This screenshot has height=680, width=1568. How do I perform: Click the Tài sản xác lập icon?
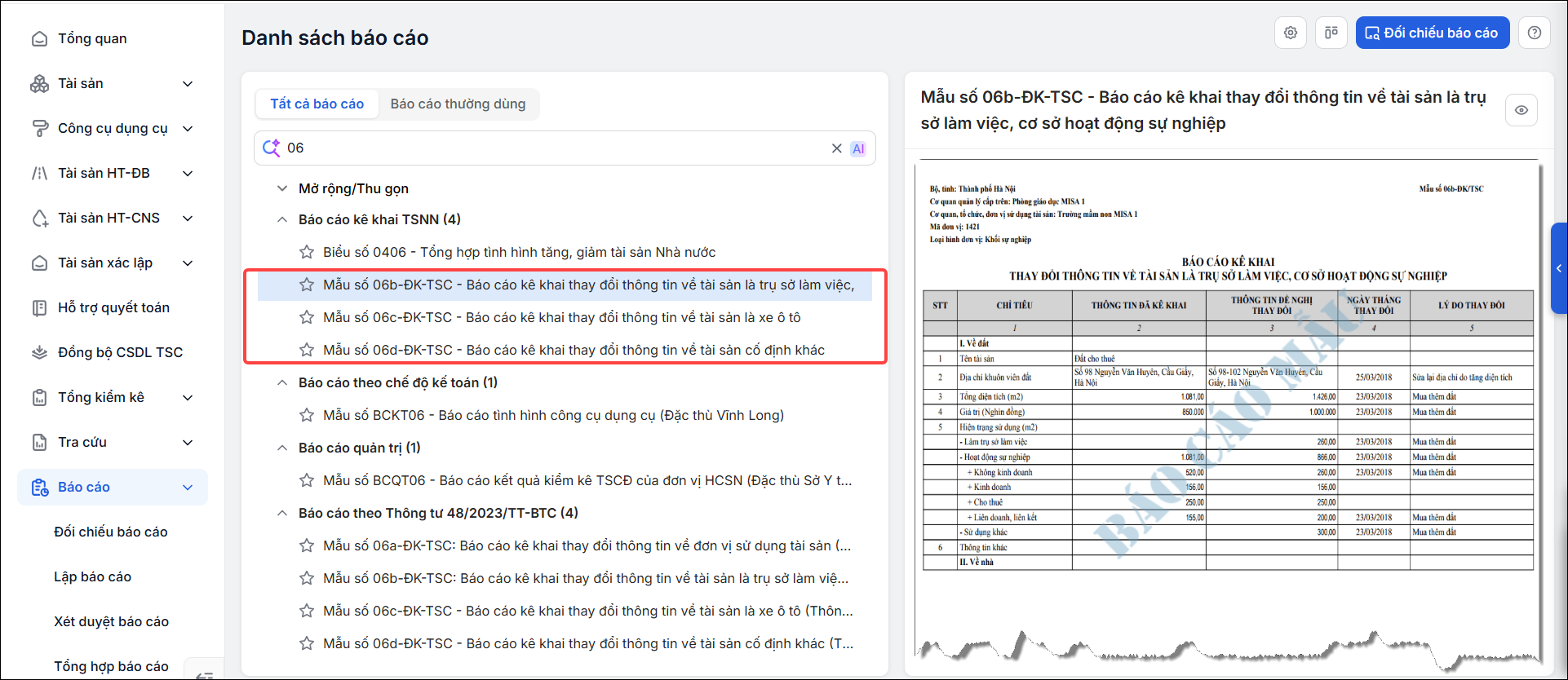point(39,263)
